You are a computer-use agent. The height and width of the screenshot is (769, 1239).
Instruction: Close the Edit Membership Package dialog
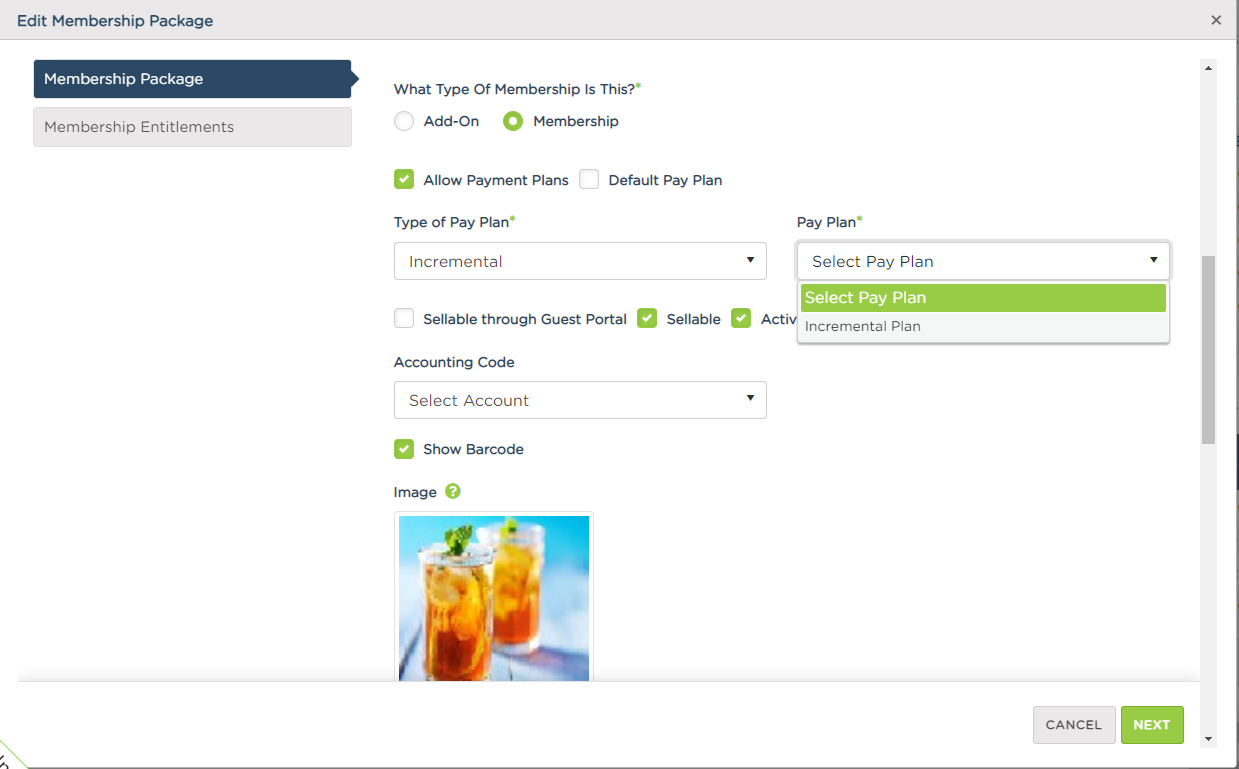[x=1216, y=20]
